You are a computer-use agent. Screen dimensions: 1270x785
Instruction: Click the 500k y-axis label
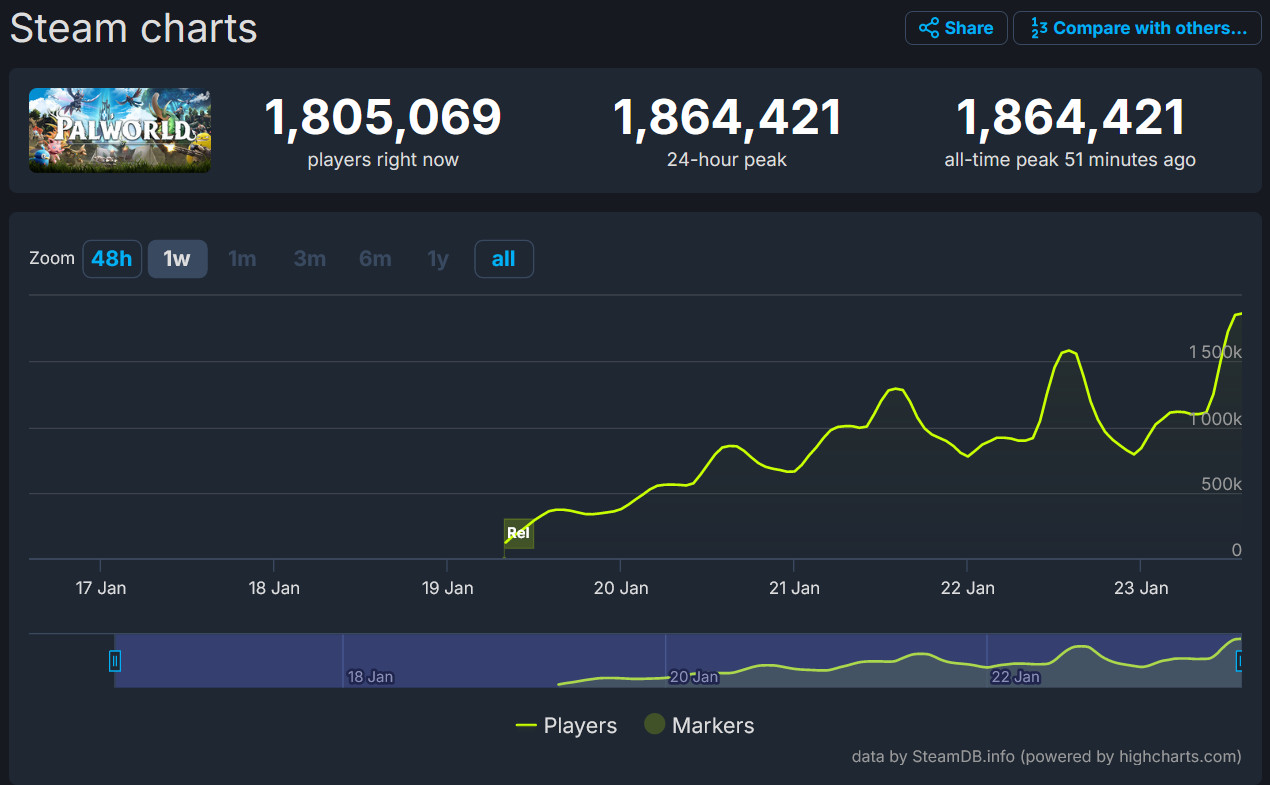pyautogui.click(x=1222, y=484)
